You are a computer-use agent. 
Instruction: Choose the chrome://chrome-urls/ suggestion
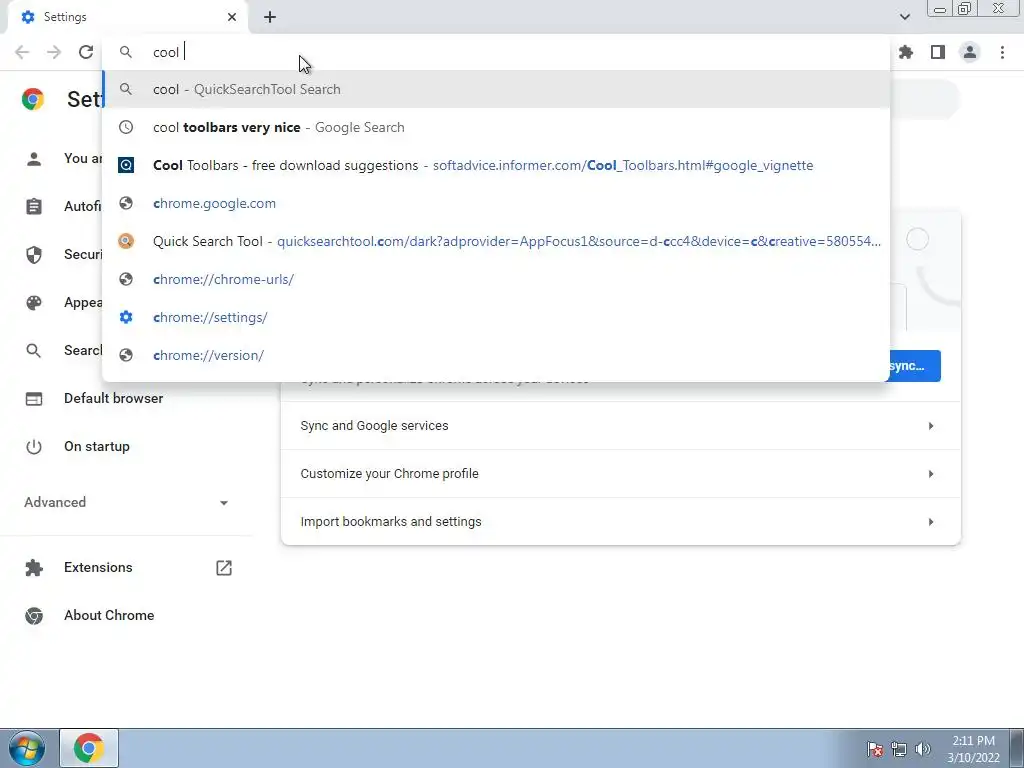point(496,279)
